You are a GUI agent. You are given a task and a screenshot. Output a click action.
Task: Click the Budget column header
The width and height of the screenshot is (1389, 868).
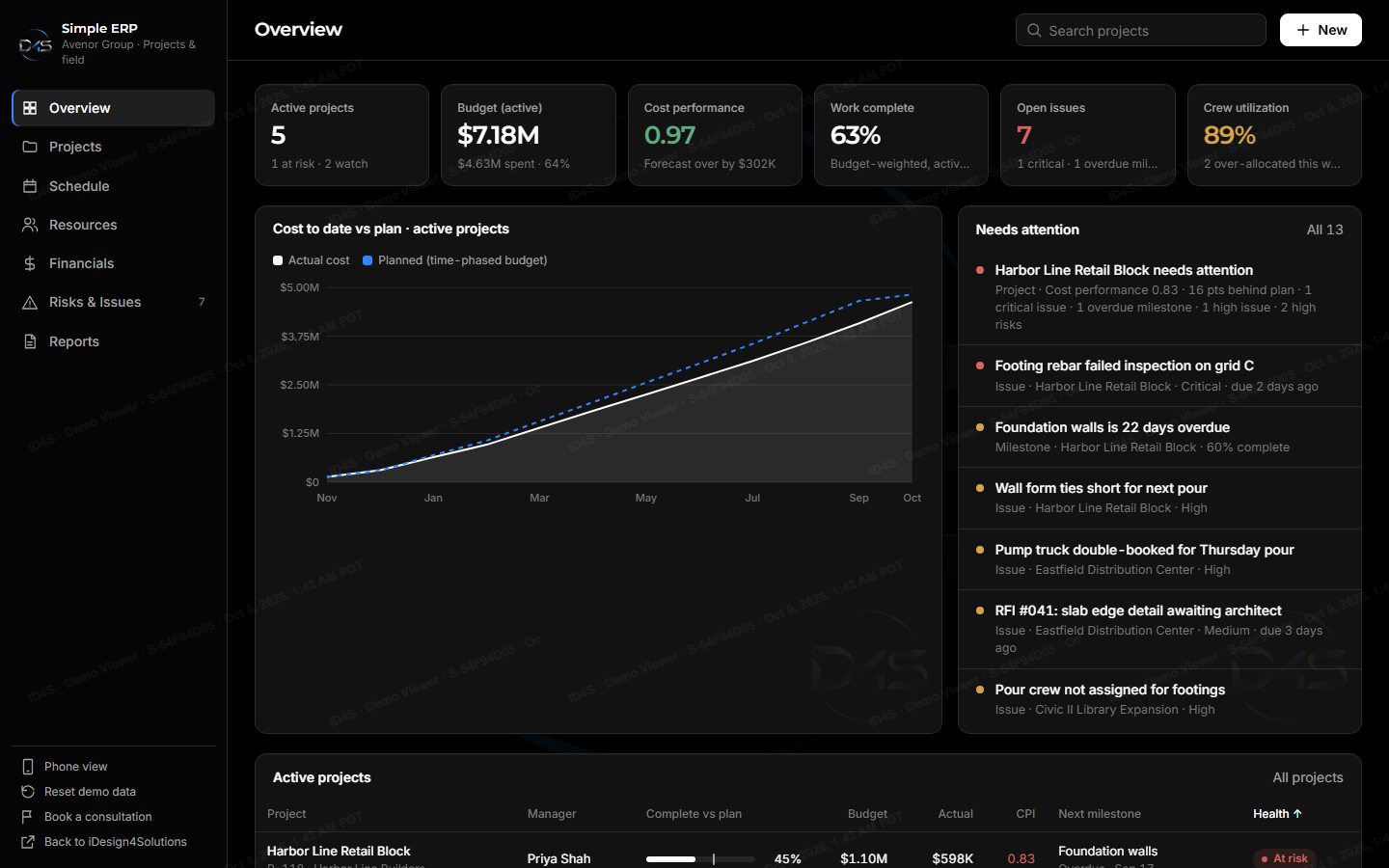(867, 814)
